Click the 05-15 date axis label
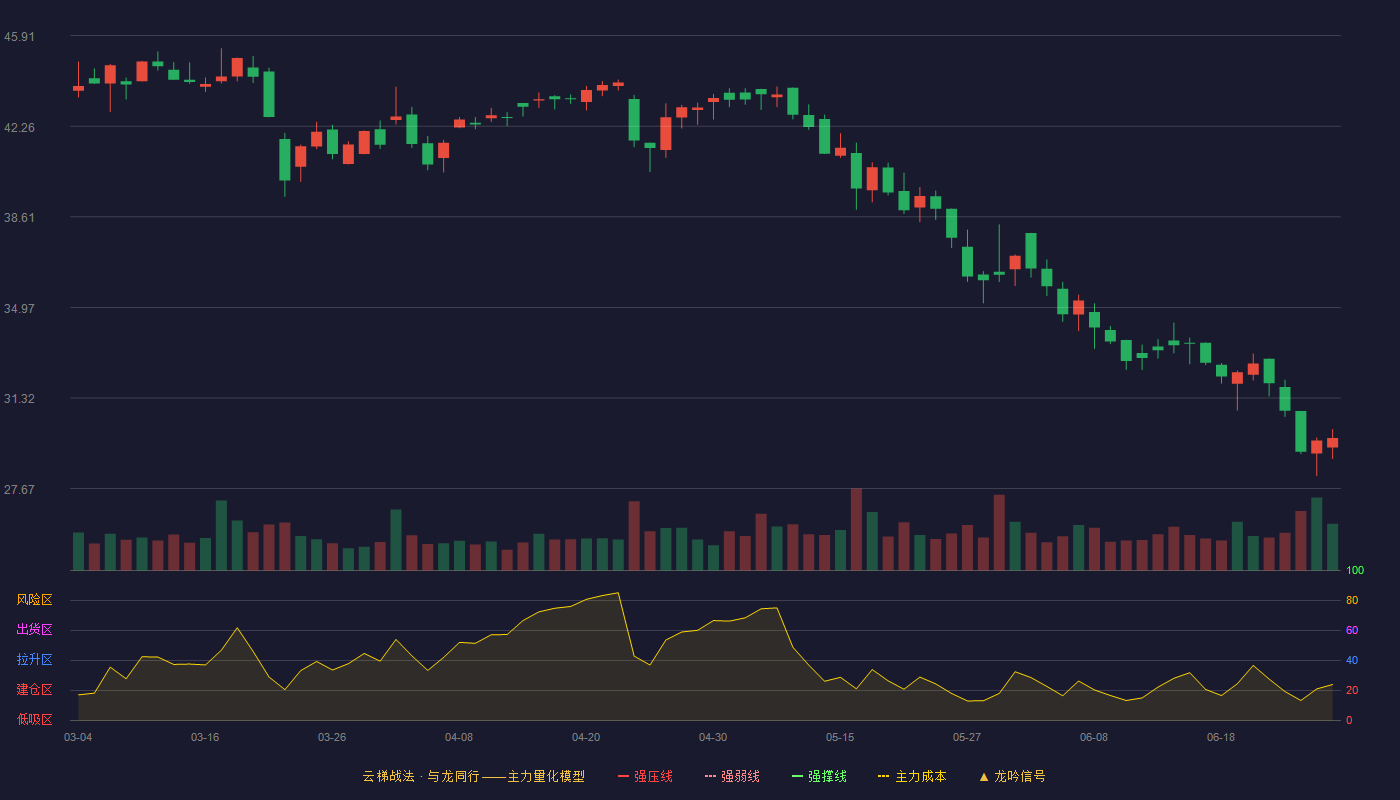This screenshot has height=800, width=1400. pyautogui.click(x=840, y=737)
